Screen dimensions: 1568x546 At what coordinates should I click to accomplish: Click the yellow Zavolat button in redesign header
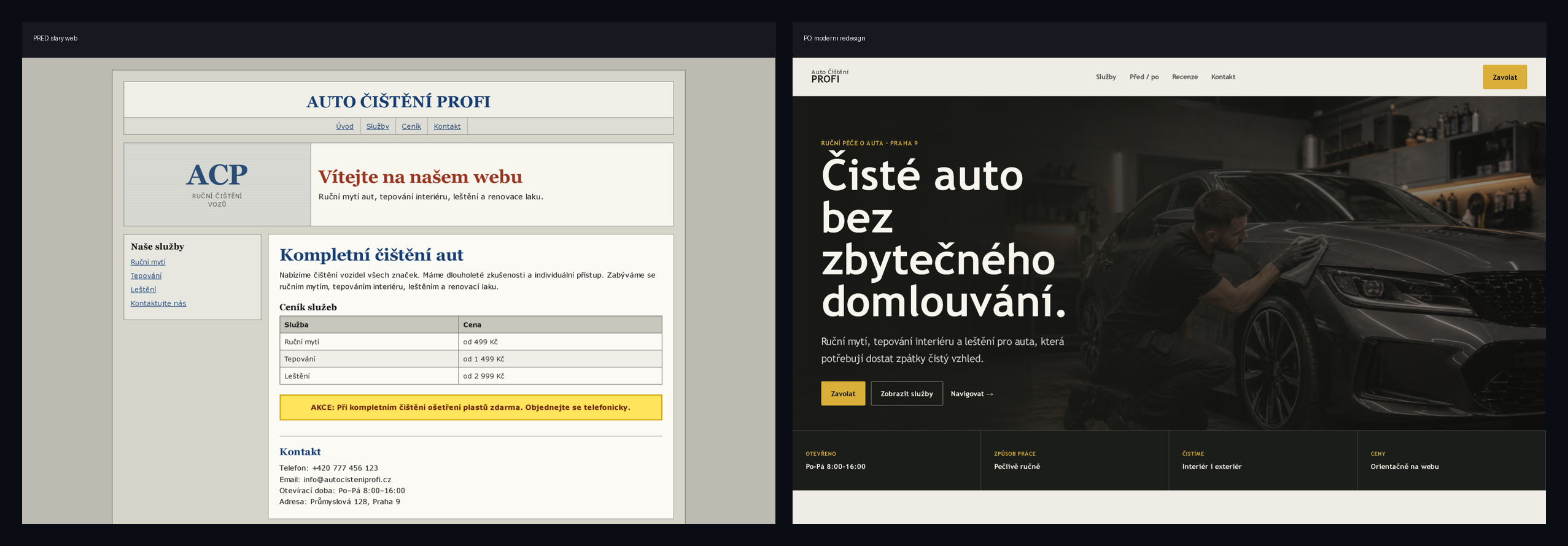1505,77
